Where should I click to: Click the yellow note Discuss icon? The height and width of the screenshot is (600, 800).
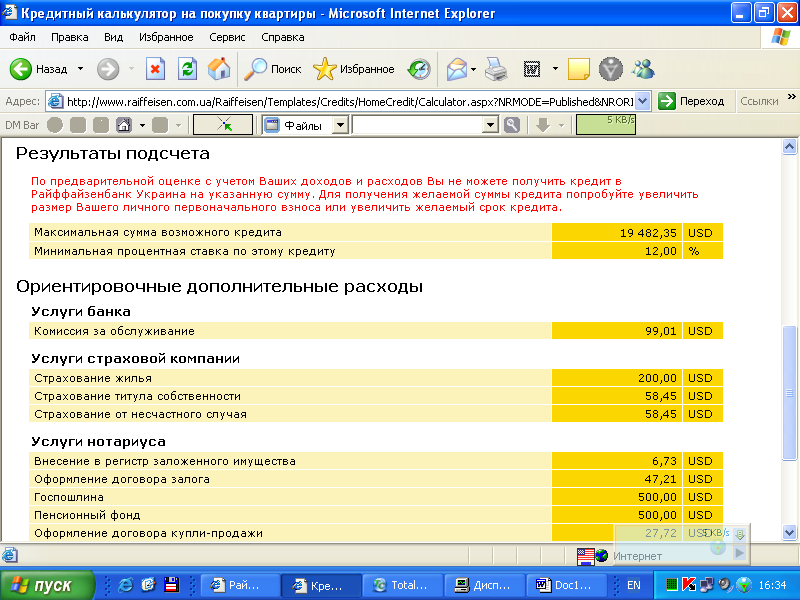coord(579,69)
